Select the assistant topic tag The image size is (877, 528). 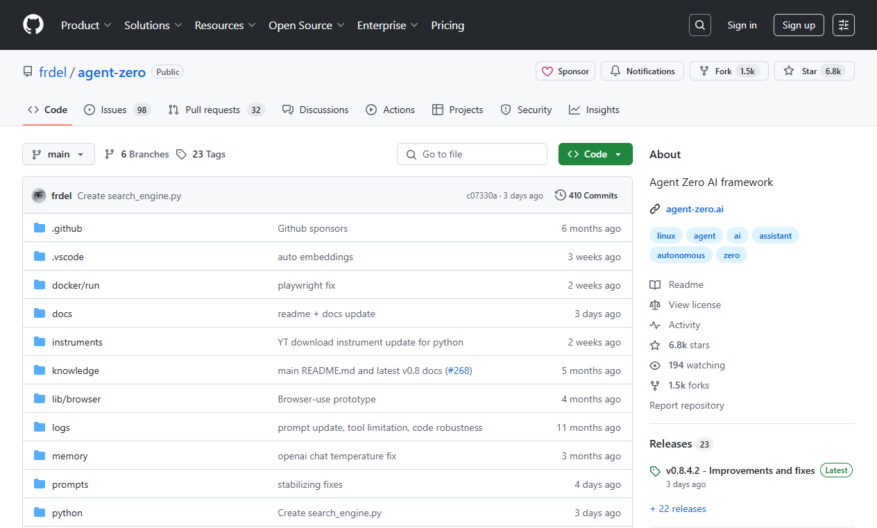click(775, 235)
